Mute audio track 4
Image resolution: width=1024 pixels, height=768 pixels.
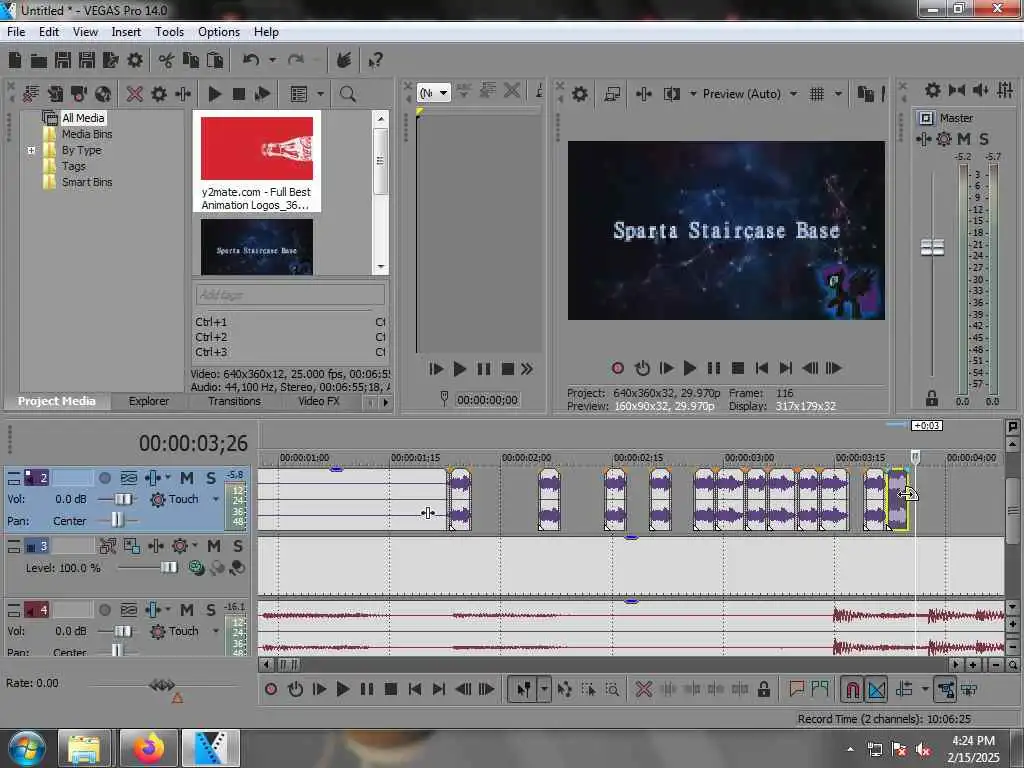187,610
